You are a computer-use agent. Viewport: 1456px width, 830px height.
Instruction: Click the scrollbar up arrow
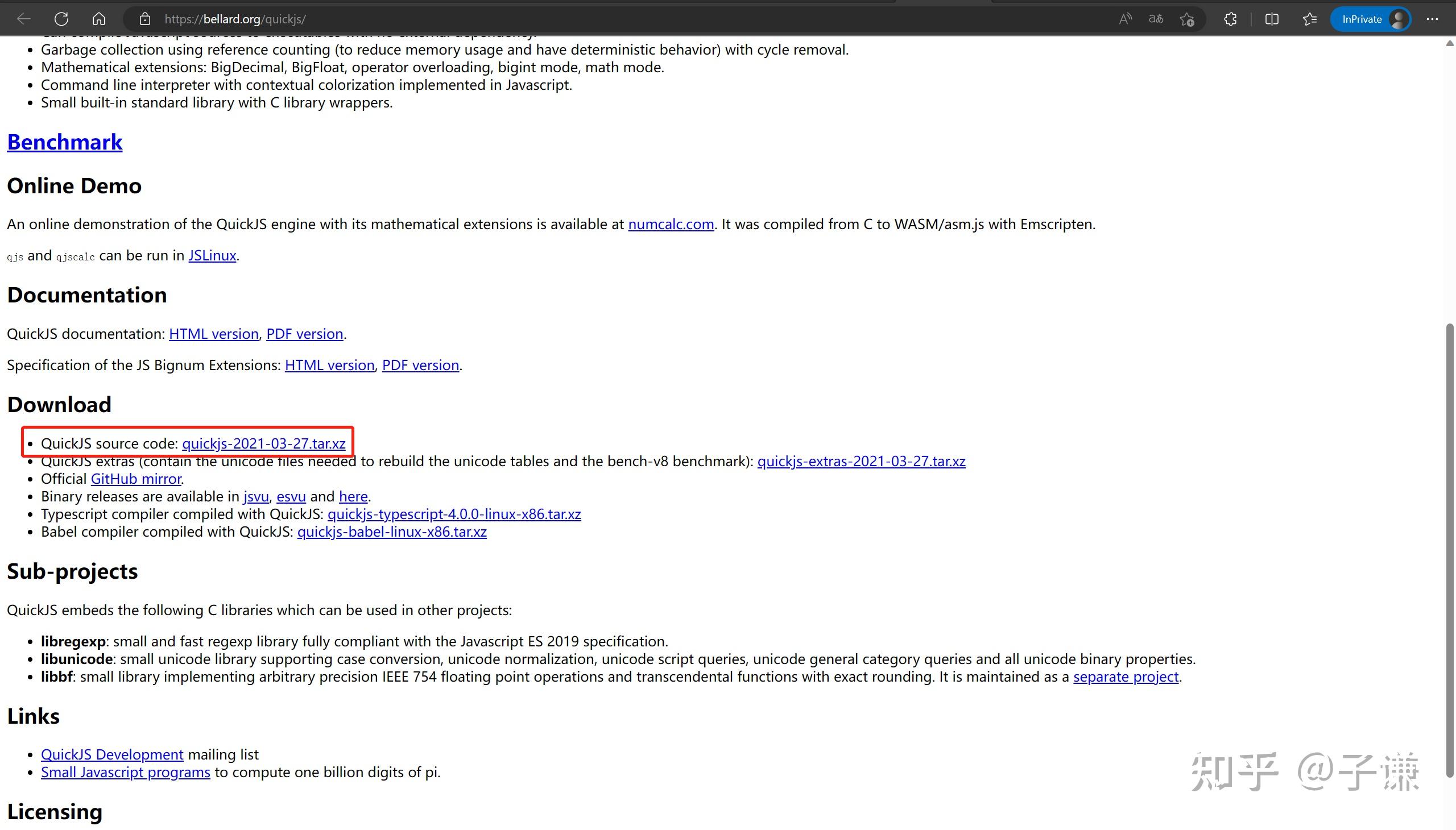coord(1450,43)
